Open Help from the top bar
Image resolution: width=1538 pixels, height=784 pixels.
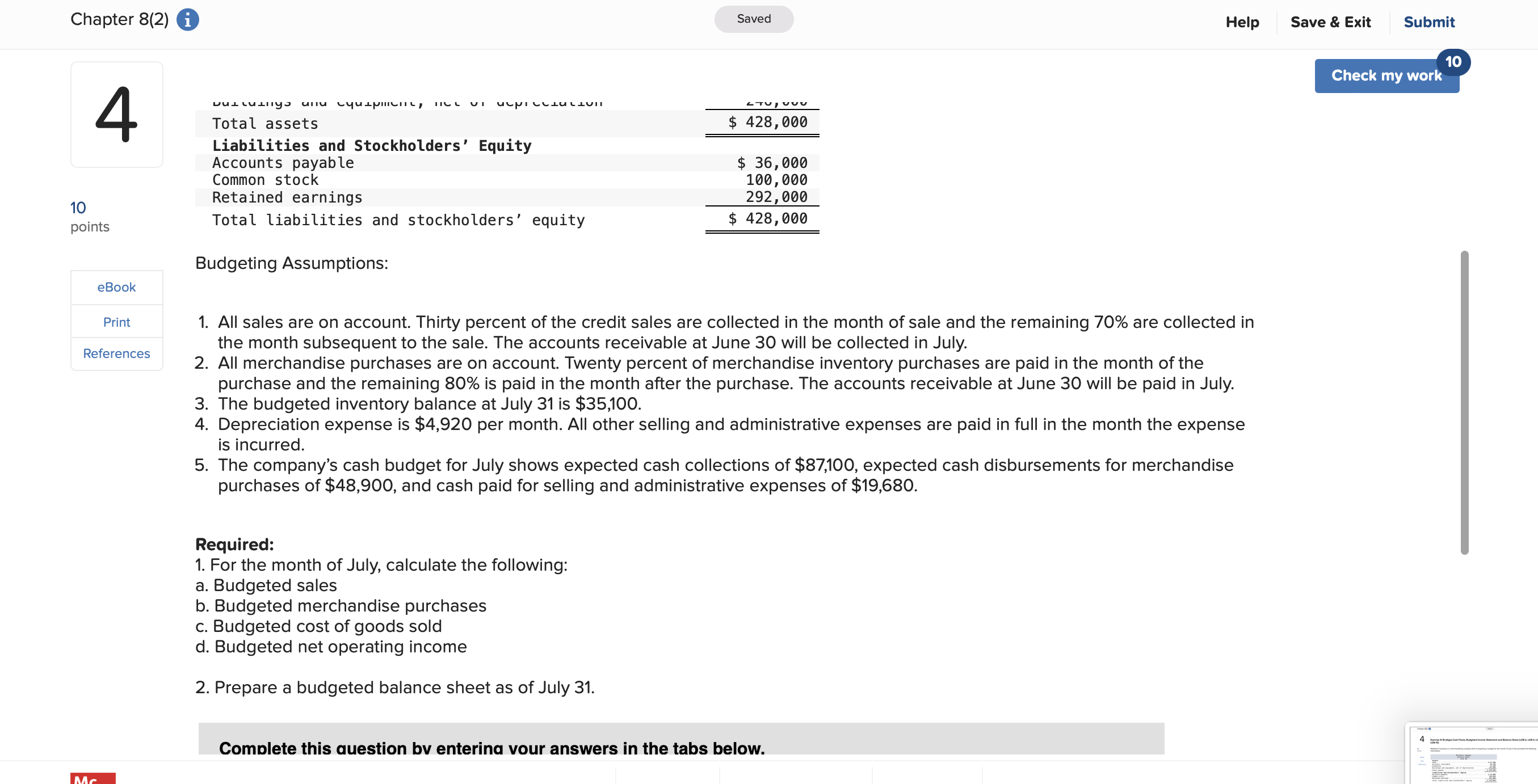[x=1242, y=22]
